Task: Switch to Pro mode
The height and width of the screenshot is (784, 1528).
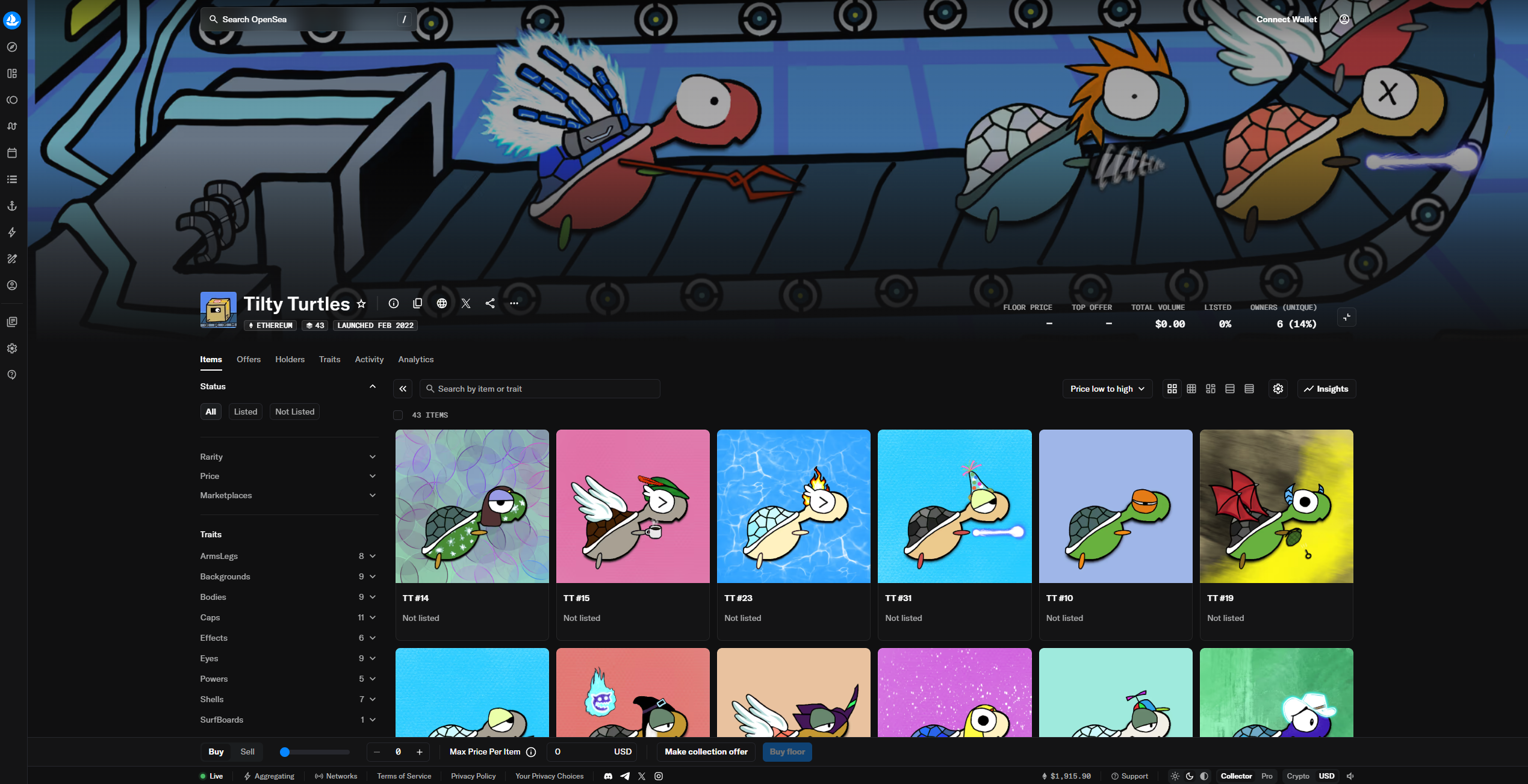Action: click(1267, 776)
